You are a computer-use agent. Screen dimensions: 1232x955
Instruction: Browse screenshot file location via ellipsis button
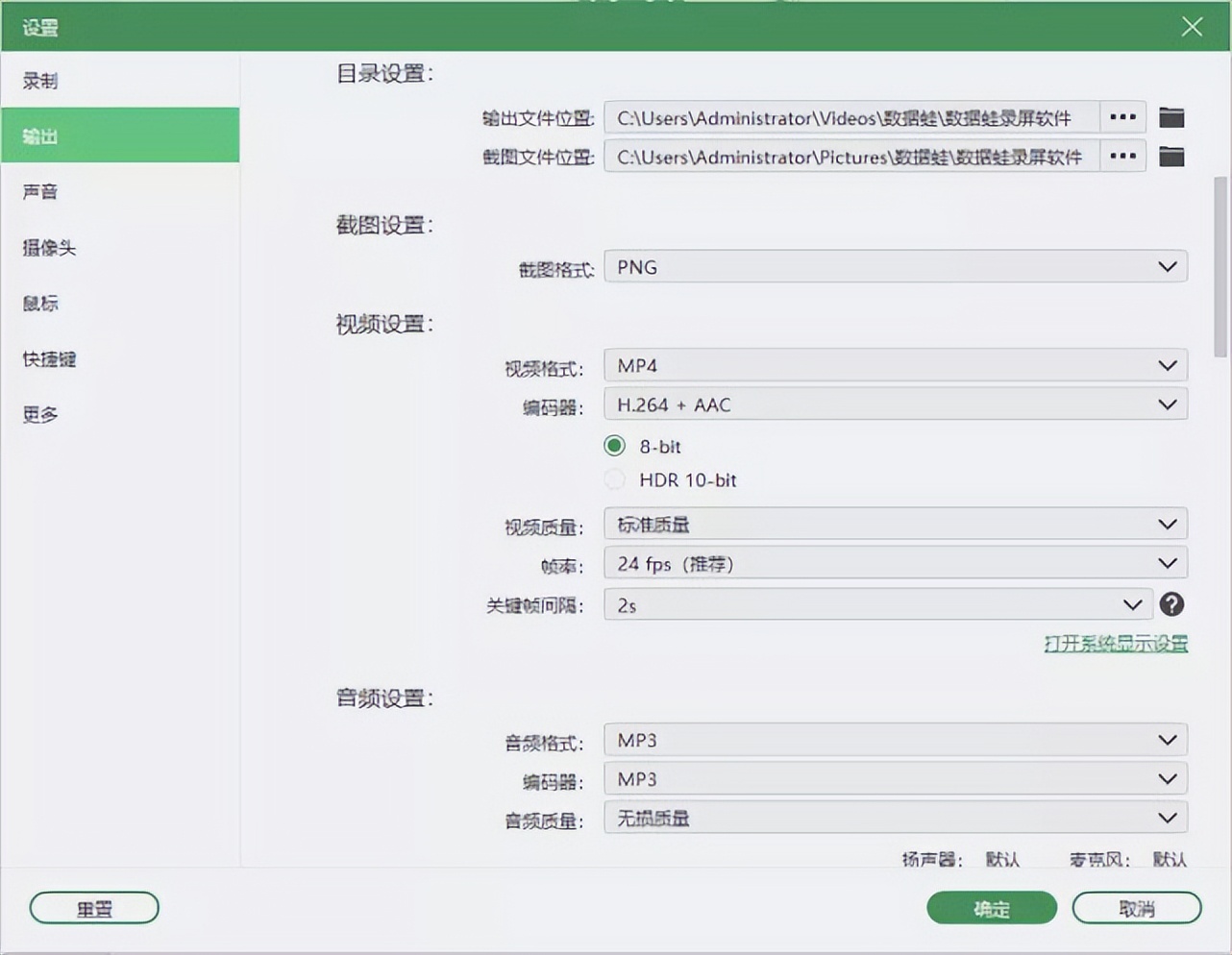(1121, 156)
